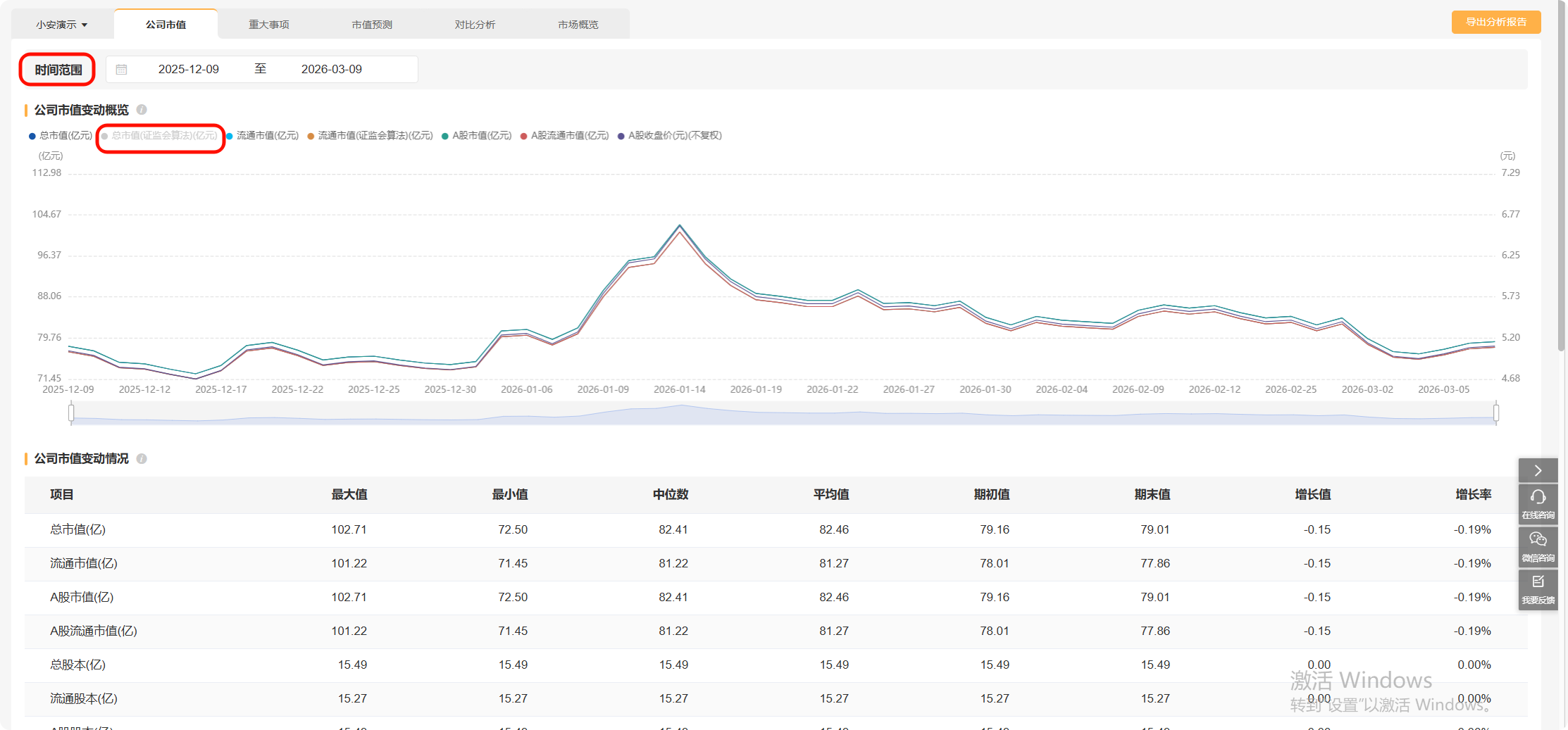Viewport: 1568px width, 730px height.
Task: Switch to the 市值预测 tab
Action: click(372, 25)
